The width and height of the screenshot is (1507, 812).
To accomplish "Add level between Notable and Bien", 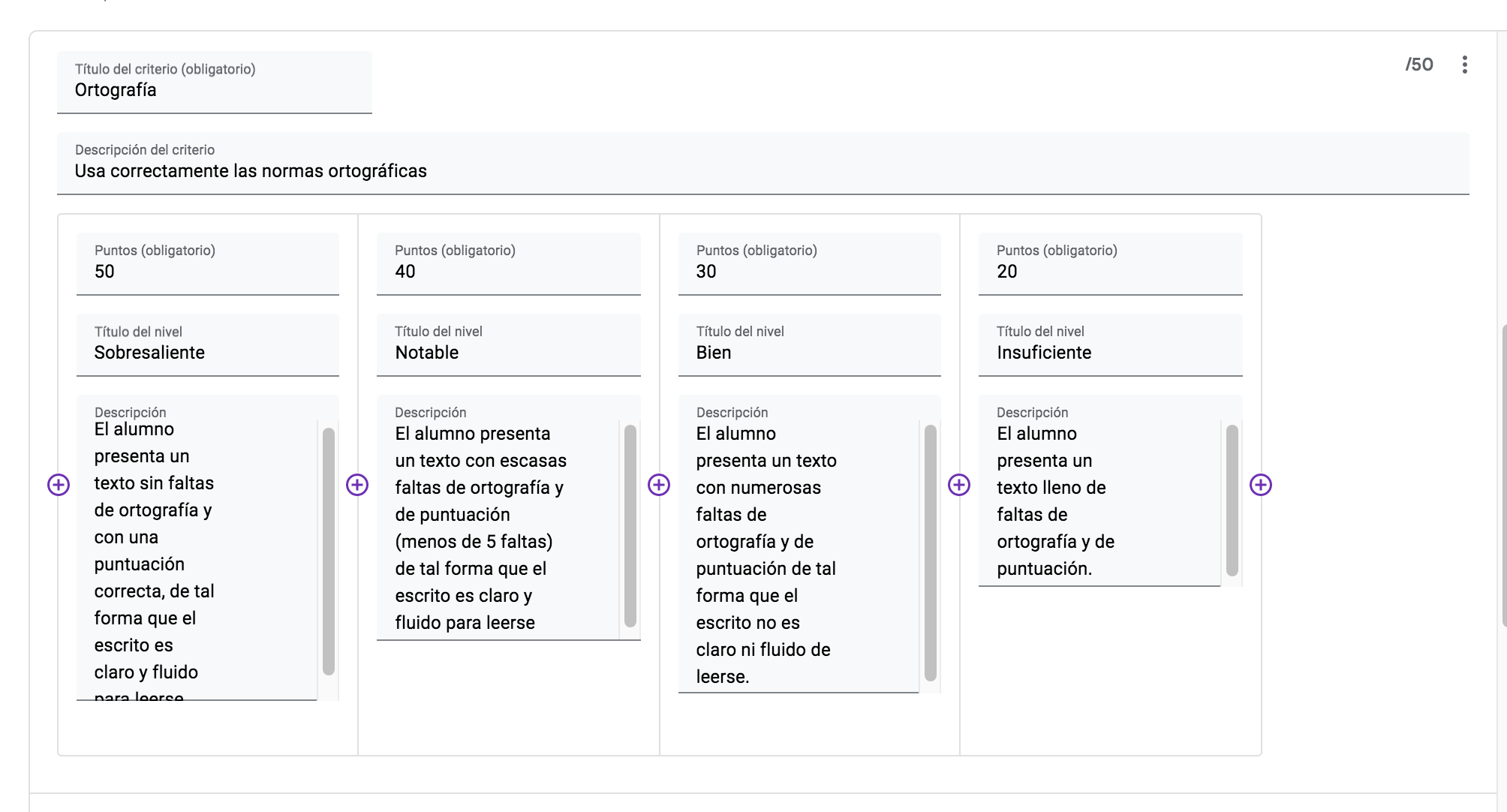I will [659, 485].
